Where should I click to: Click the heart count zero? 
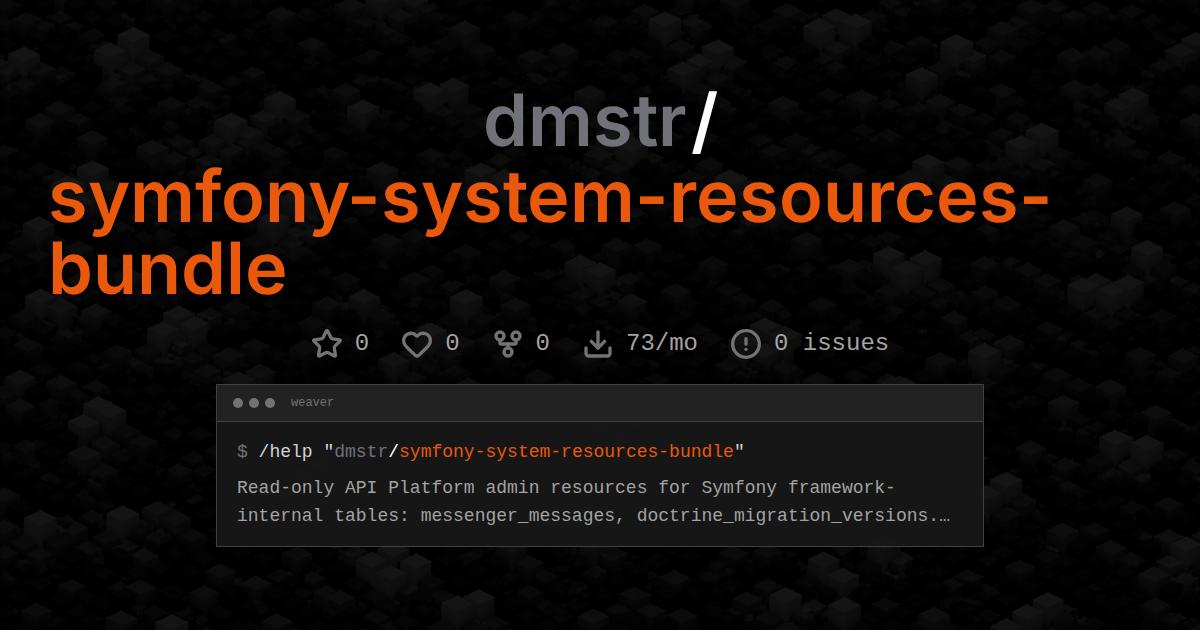click(x=452, y=343)
